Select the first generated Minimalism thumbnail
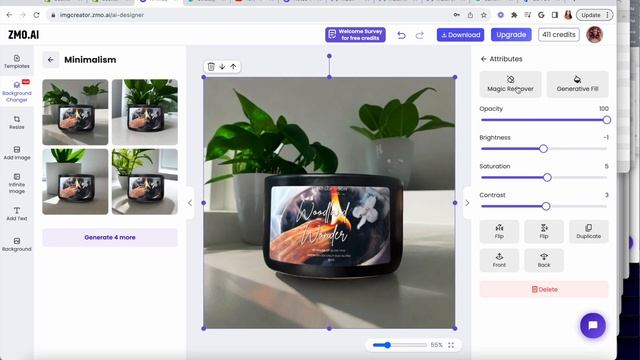The image size is (640, 360). pos(75,112)
